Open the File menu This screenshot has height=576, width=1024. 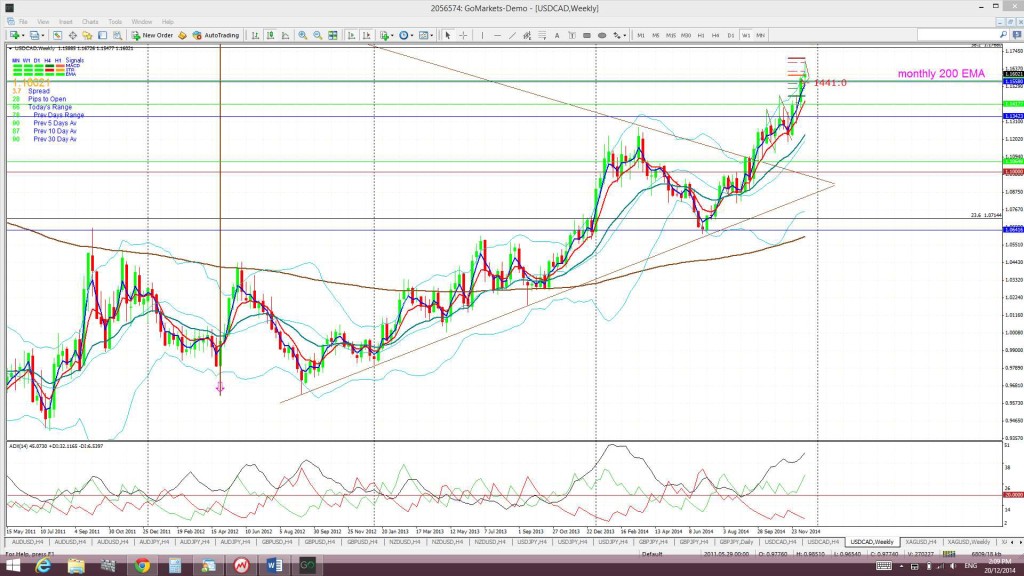(24, 22)
